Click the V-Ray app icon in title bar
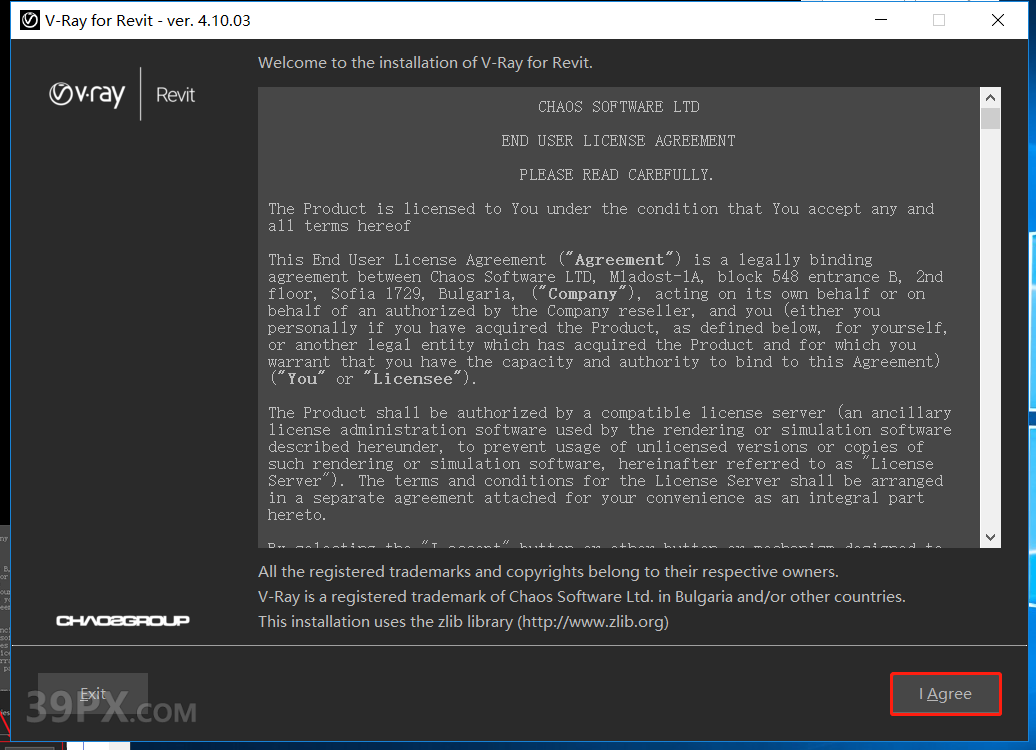Screen dimensions: 1036x750 pos(30,20)
